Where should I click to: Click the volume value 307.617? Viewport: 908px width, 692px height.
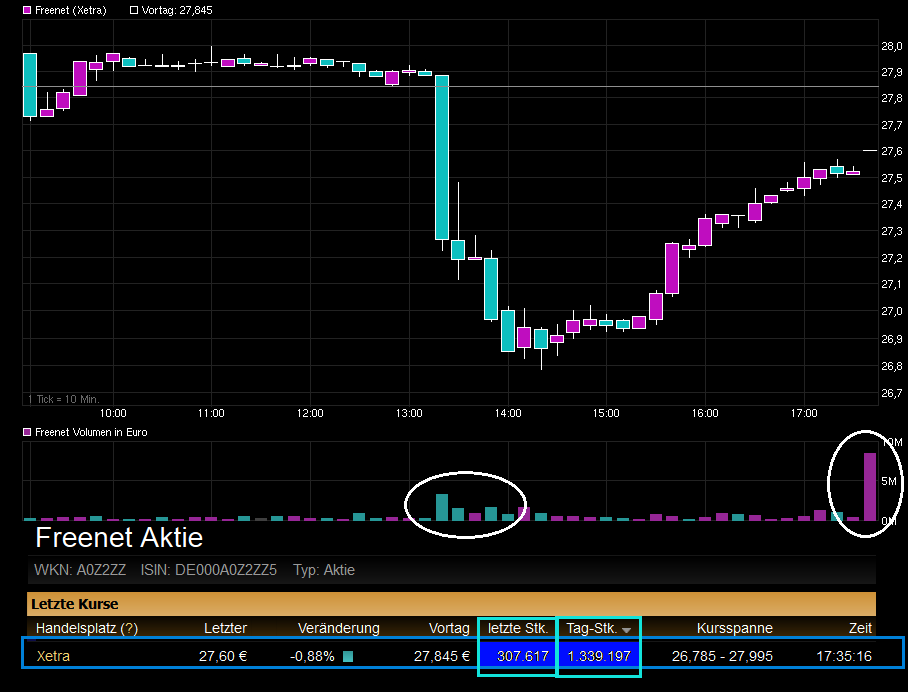pos(522,656)
